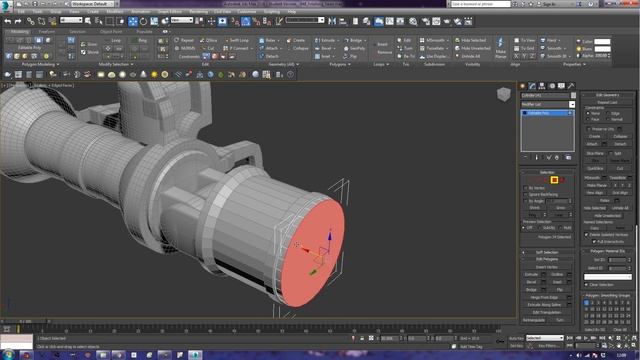Image resolution: width=640 pixels, height=360 pixels.
Task: Open the Material Editor icon
Action: click(x=413, y=21)
